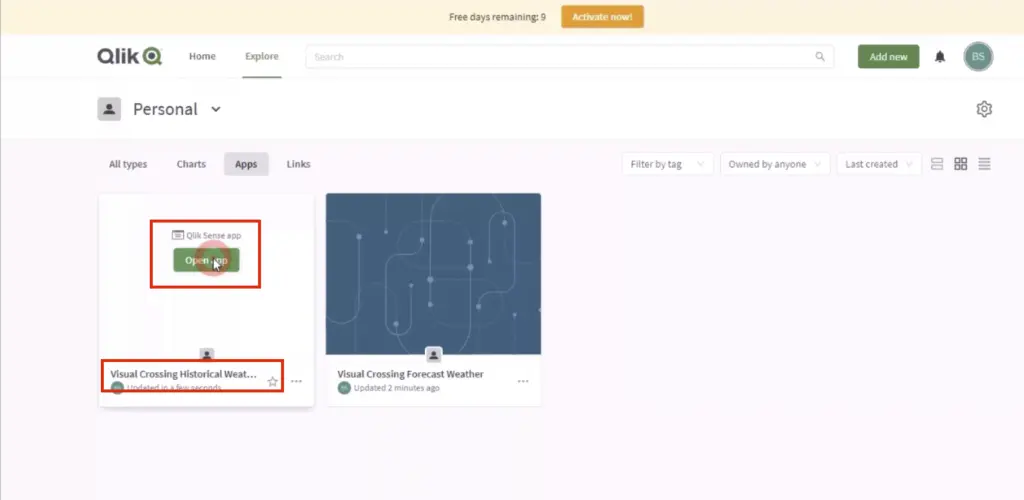Switch to grid tile view
1024x500 pixels.
coord(961,164)
